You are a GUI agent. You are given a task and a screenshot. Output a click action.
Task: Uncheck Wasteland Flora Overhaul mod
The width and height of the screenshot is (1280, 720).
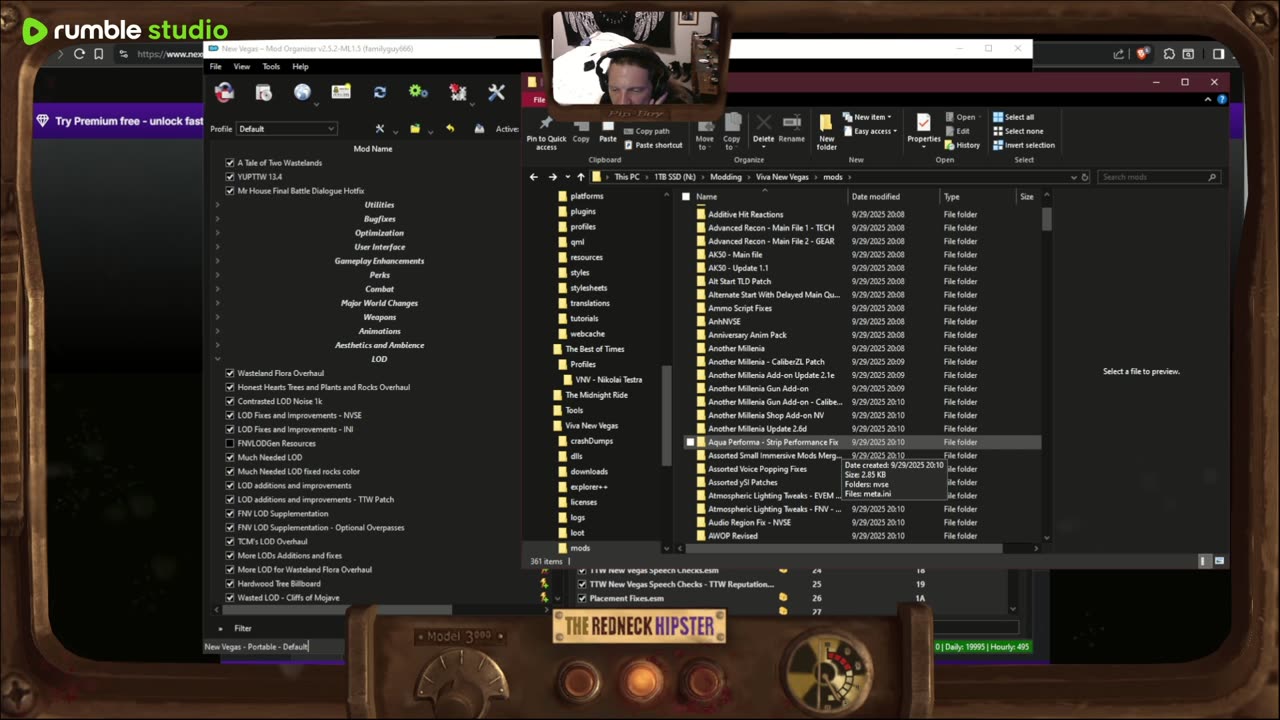coord(230,373)
